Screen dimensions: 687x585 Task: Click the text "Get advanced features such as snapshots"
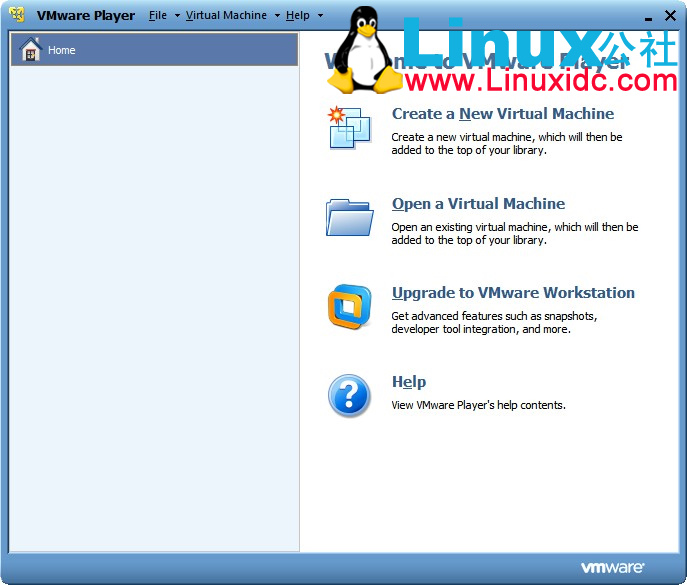click(494, 316)
